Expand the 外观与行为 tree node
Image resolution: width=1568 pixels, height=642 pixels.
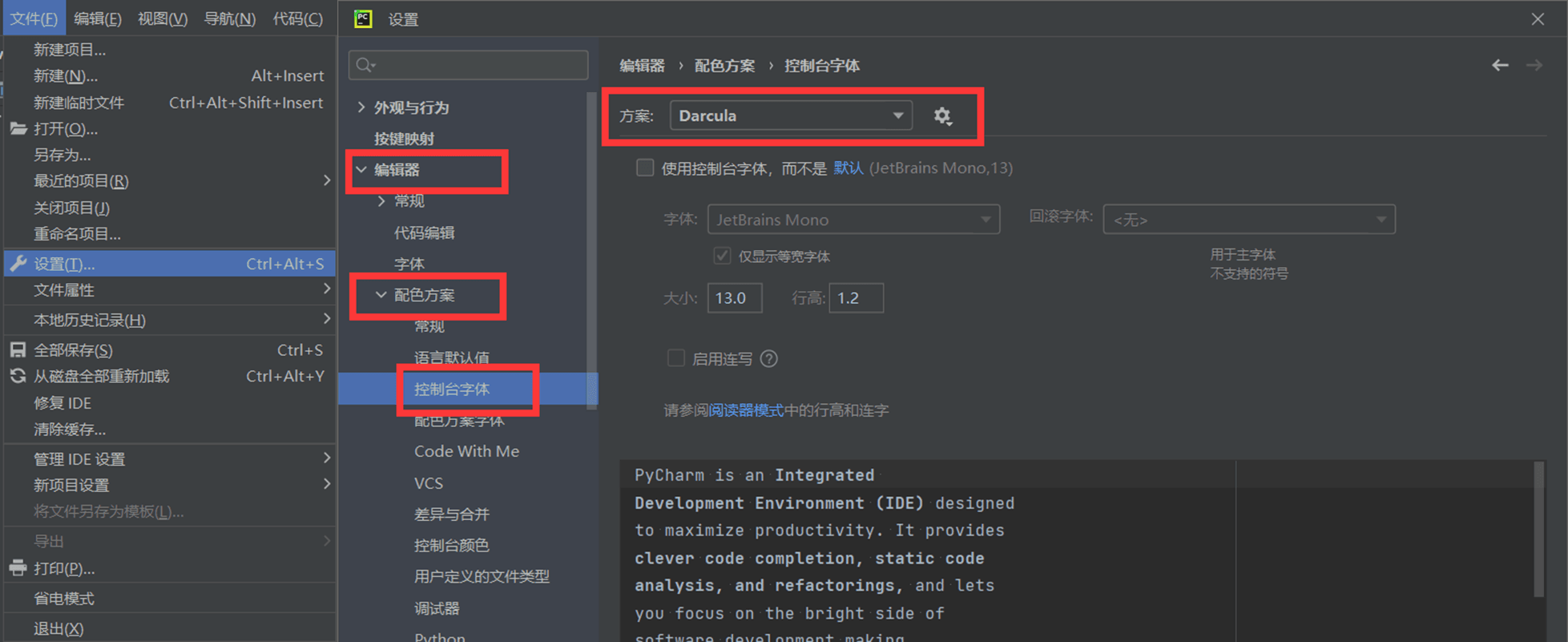361,107
